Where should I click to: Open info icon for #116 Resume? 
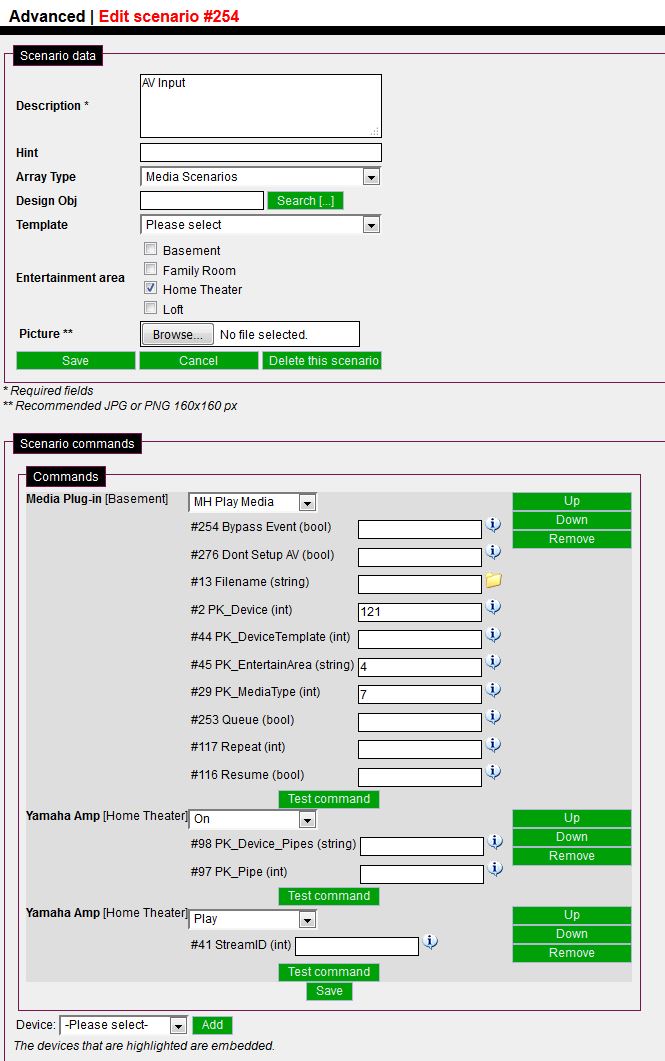click(x=494, y=771)
